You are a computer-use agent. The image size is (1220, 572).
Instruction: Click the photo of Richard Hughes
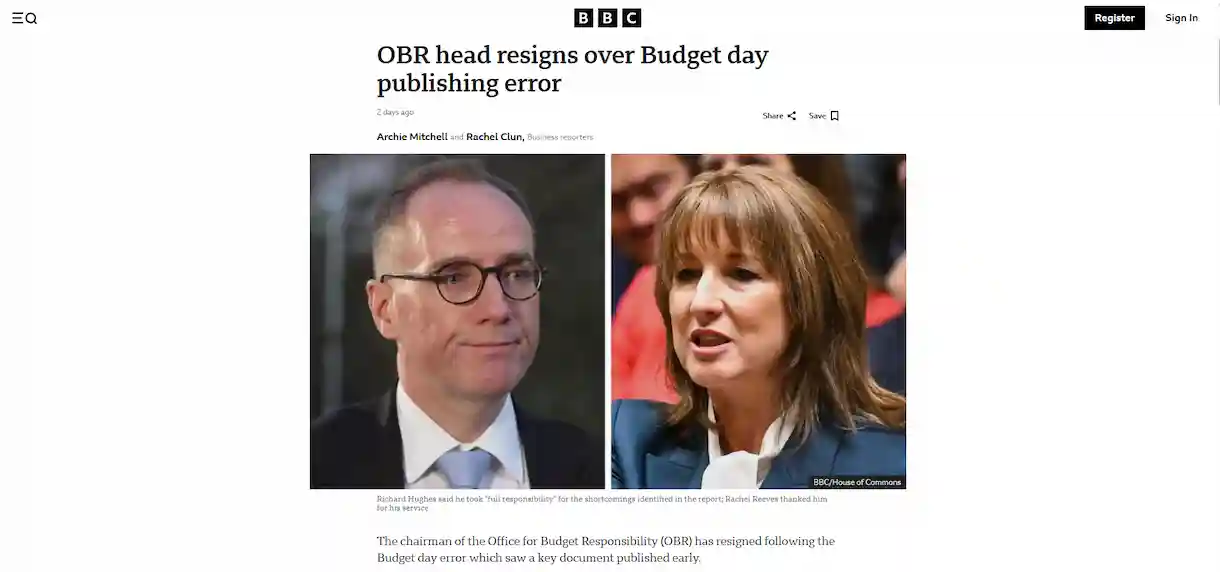click(457, 321)
